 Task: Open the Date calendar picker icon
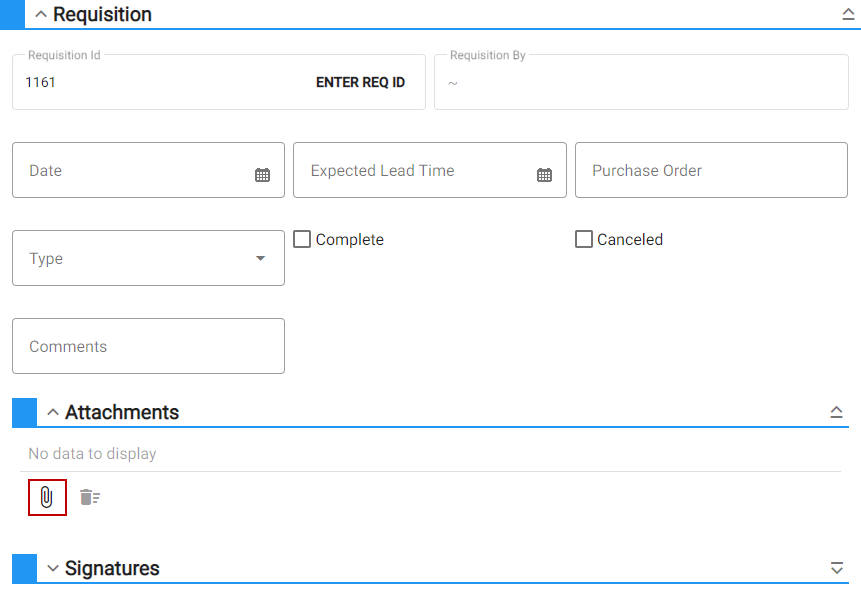(262, 175)
